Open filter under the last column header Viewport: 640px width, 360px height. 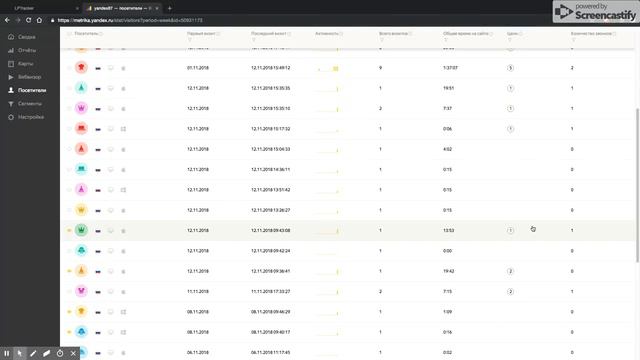pyautogui.click(x=573, y=40)
